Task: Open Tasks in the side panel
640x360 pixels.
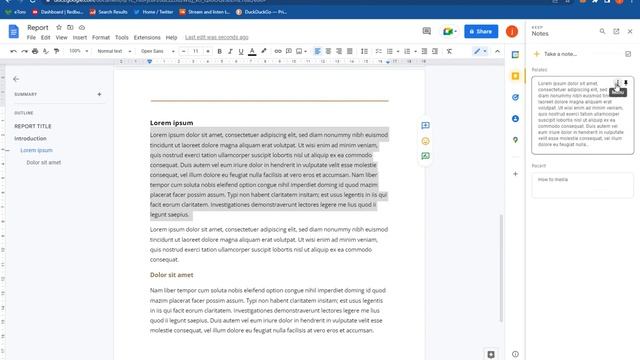Action: tap(515, 97)
